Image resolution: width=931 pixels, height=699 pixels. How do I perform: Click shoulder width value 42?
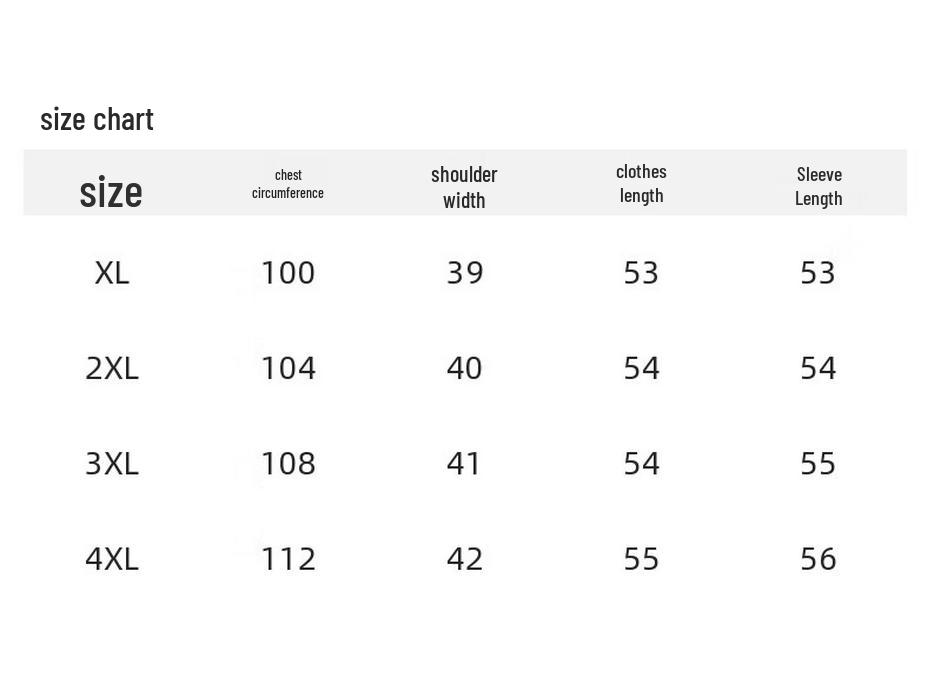tap(465, 558)
